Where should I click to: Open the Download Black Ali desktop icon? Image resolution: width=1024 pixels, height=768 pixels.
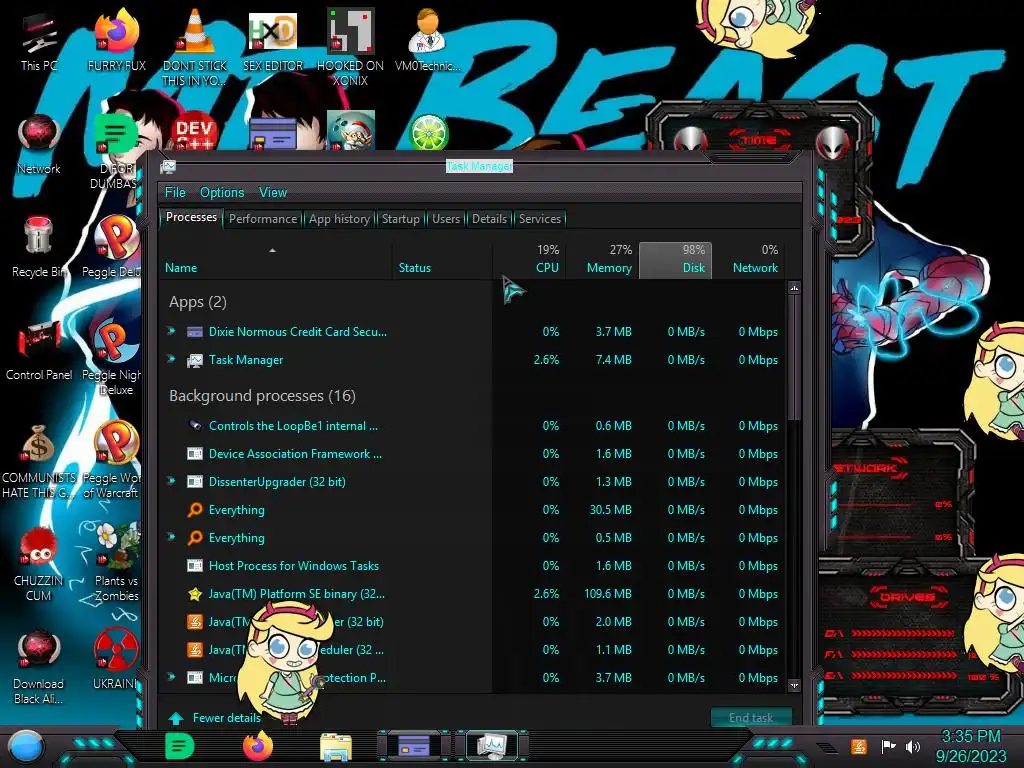(39, 667)
